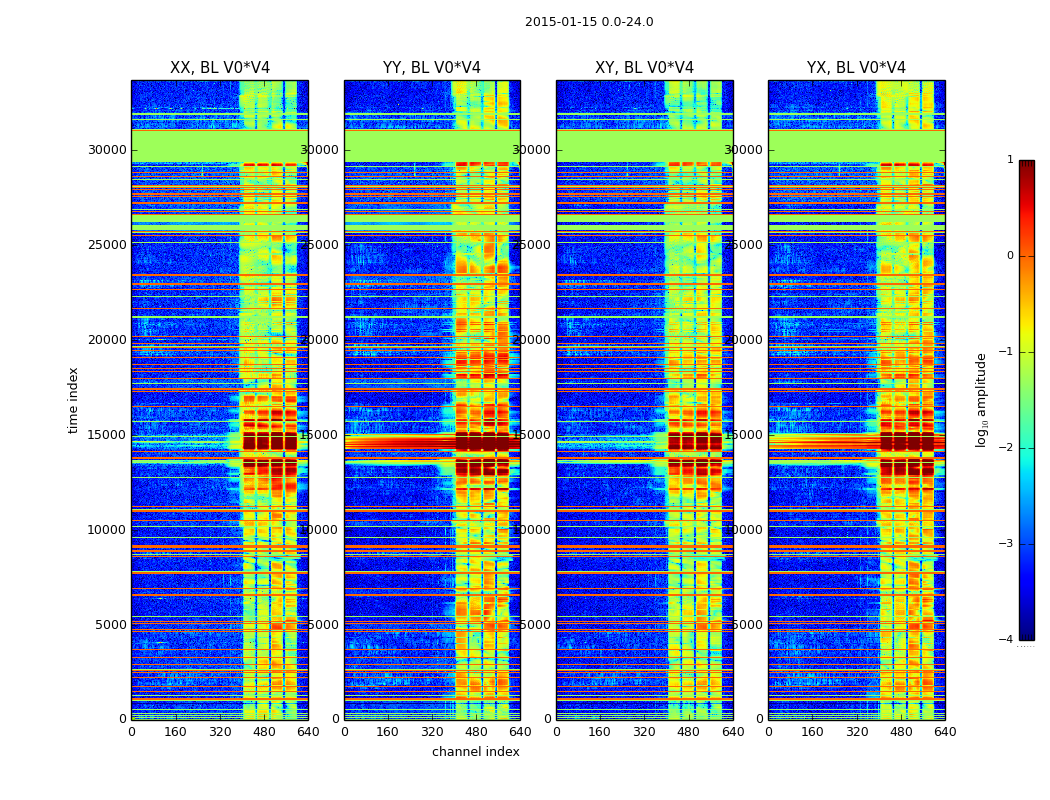This screenshot has height=800, width=1050.
Task: Click the 160 channel tick under YX panel
Action: click(x=812, y=732)
